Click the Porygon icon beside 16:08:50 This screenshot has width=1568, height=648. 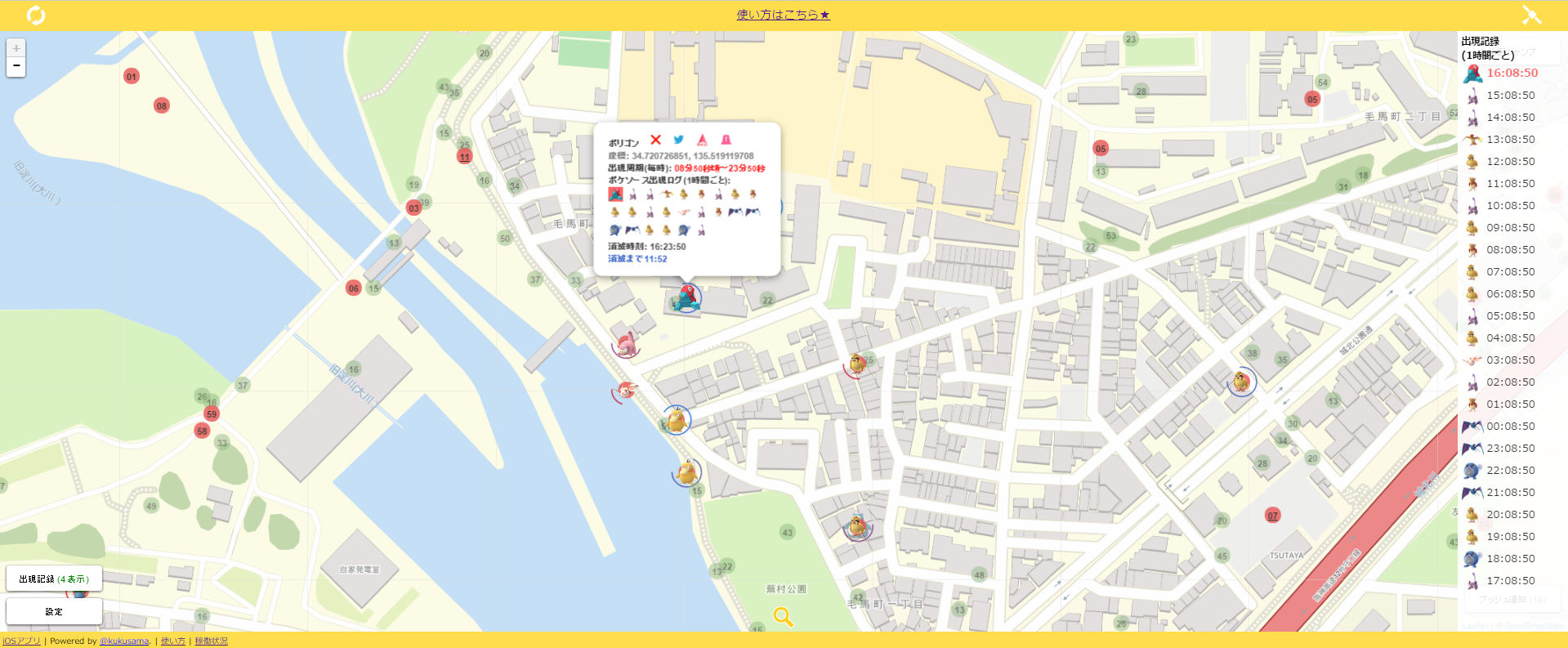pos(1472,73)
